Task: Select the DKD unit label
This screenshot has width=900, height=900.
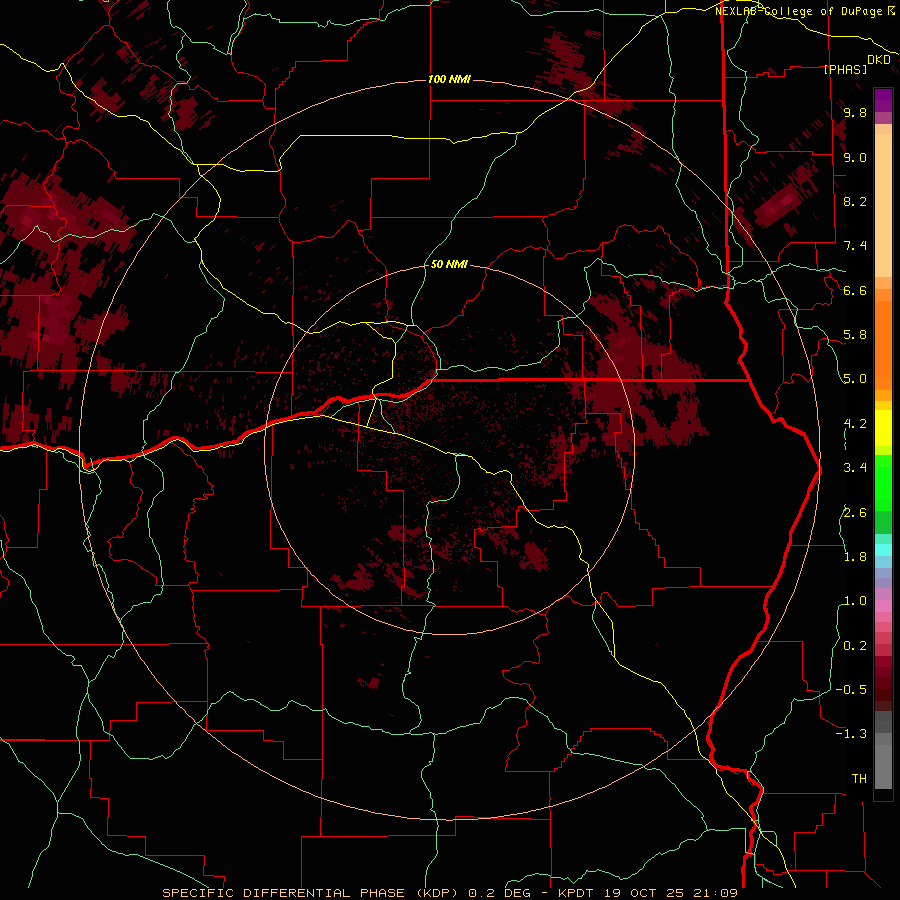Action: [879, 60]
